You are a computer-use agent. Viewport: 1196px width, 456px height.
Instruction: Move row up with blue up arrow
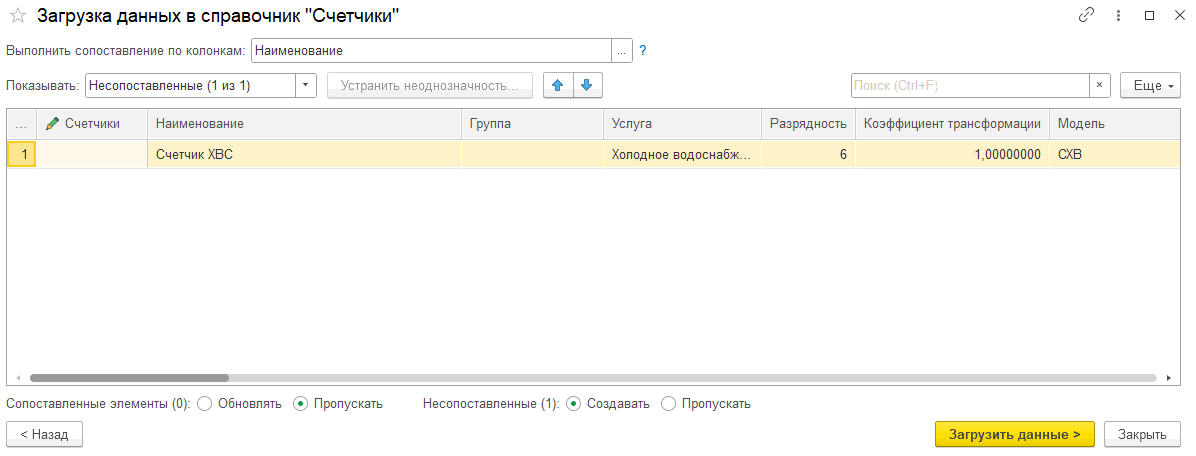pyautogui.click(x=558, y=85)
